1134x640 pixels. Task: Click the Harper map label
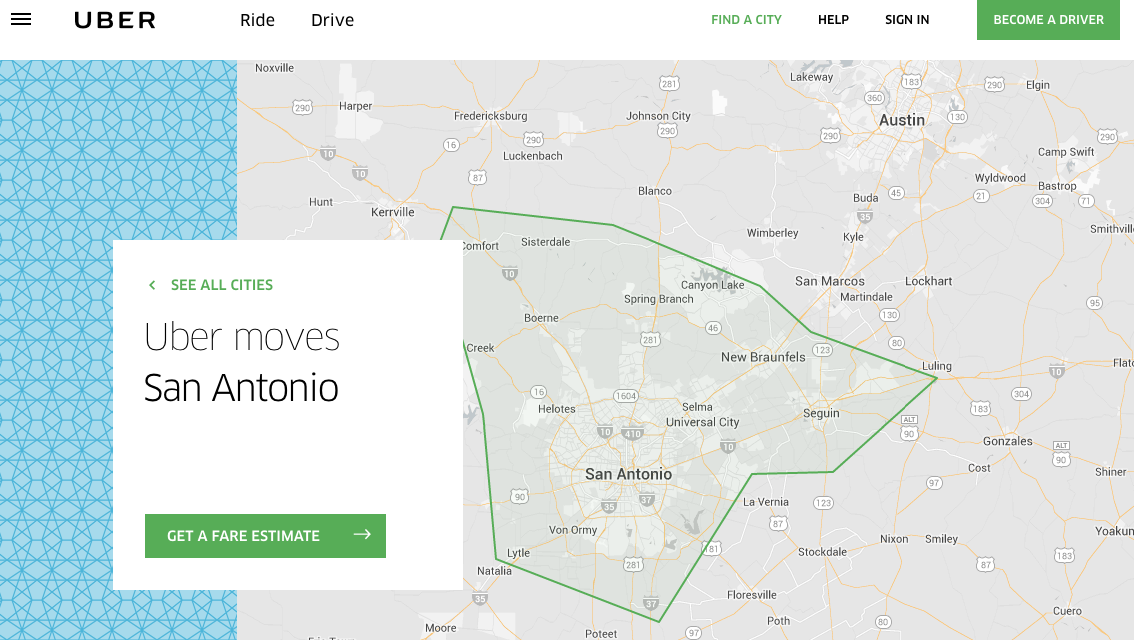point(355,106)
